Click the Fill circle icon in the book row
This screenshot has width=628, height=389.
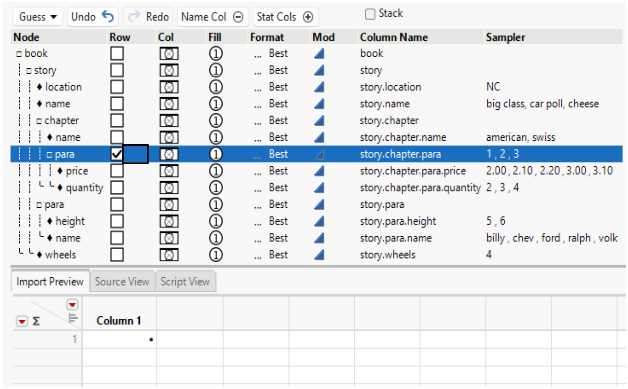[215, 53]
